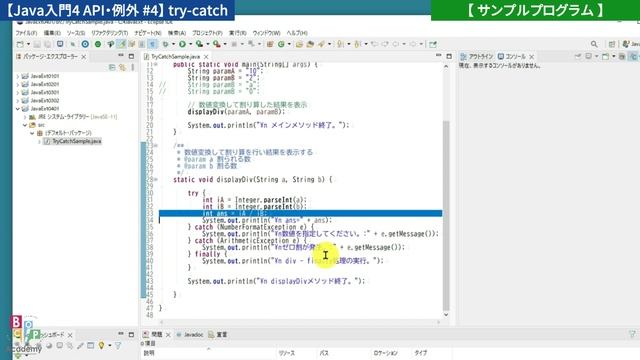640x360 pixels.
Task: Open the 検索(A) menu
Action: click(177, 33)
